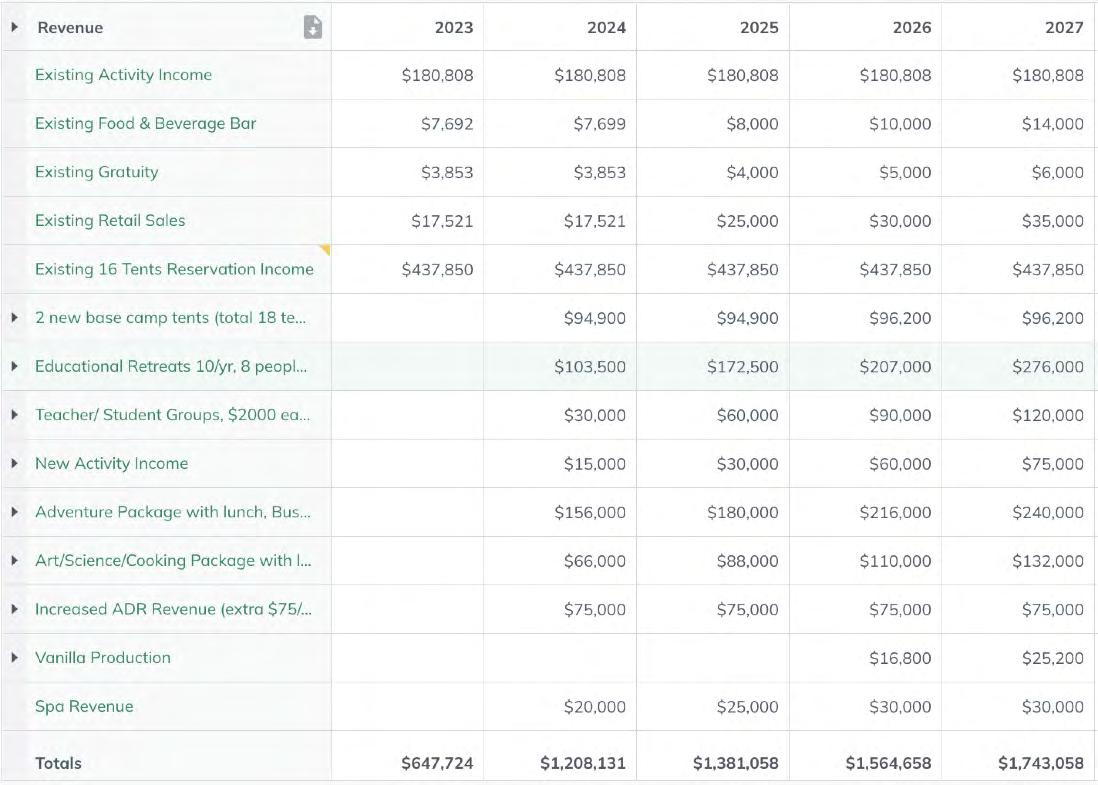Expand the Educational Retreats row
Image resolution: width=1098 pixels, height=785 pixels.
pyautogui.click(x=15, y=366)
